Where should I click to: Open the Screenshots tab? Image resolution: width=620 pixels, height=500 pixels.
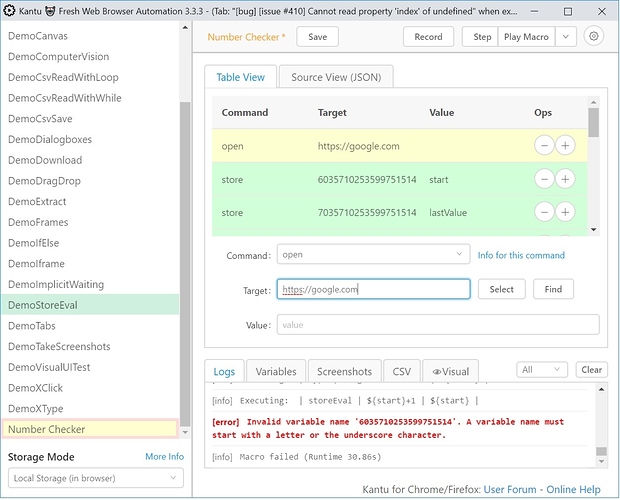(344, 372)
